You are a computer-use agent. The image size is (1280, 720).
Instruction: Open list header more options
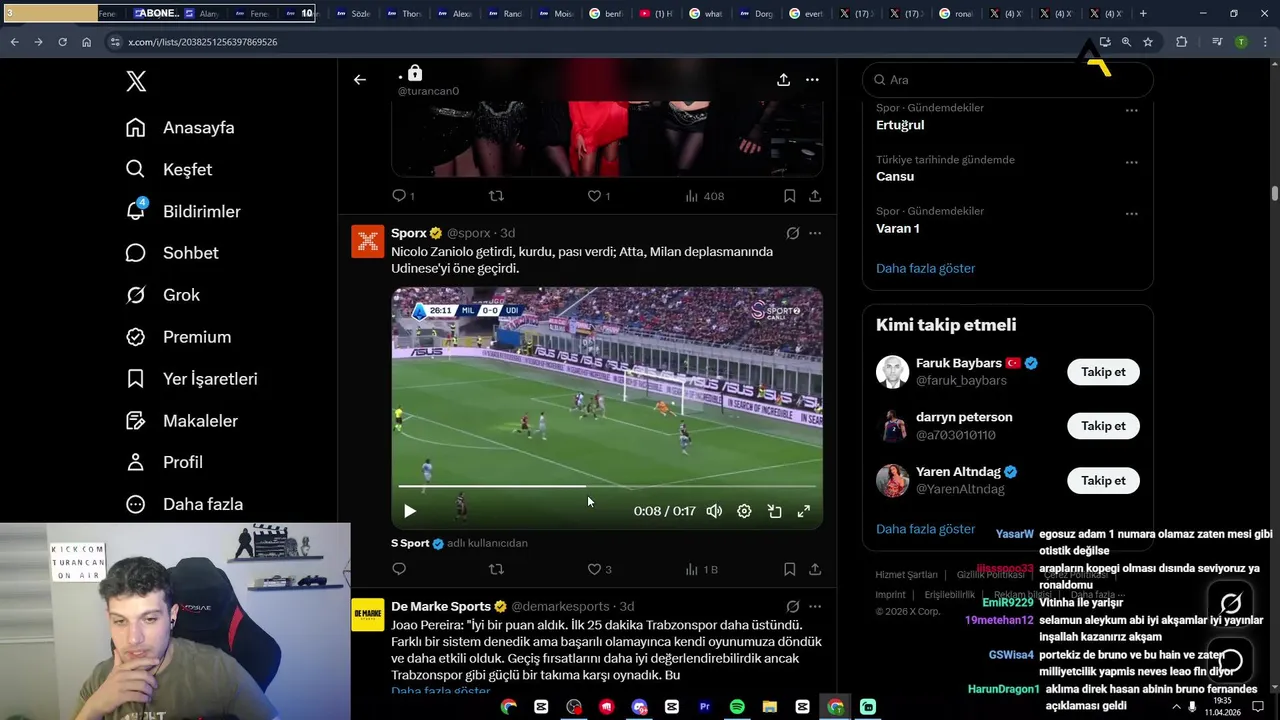[813, 79]
